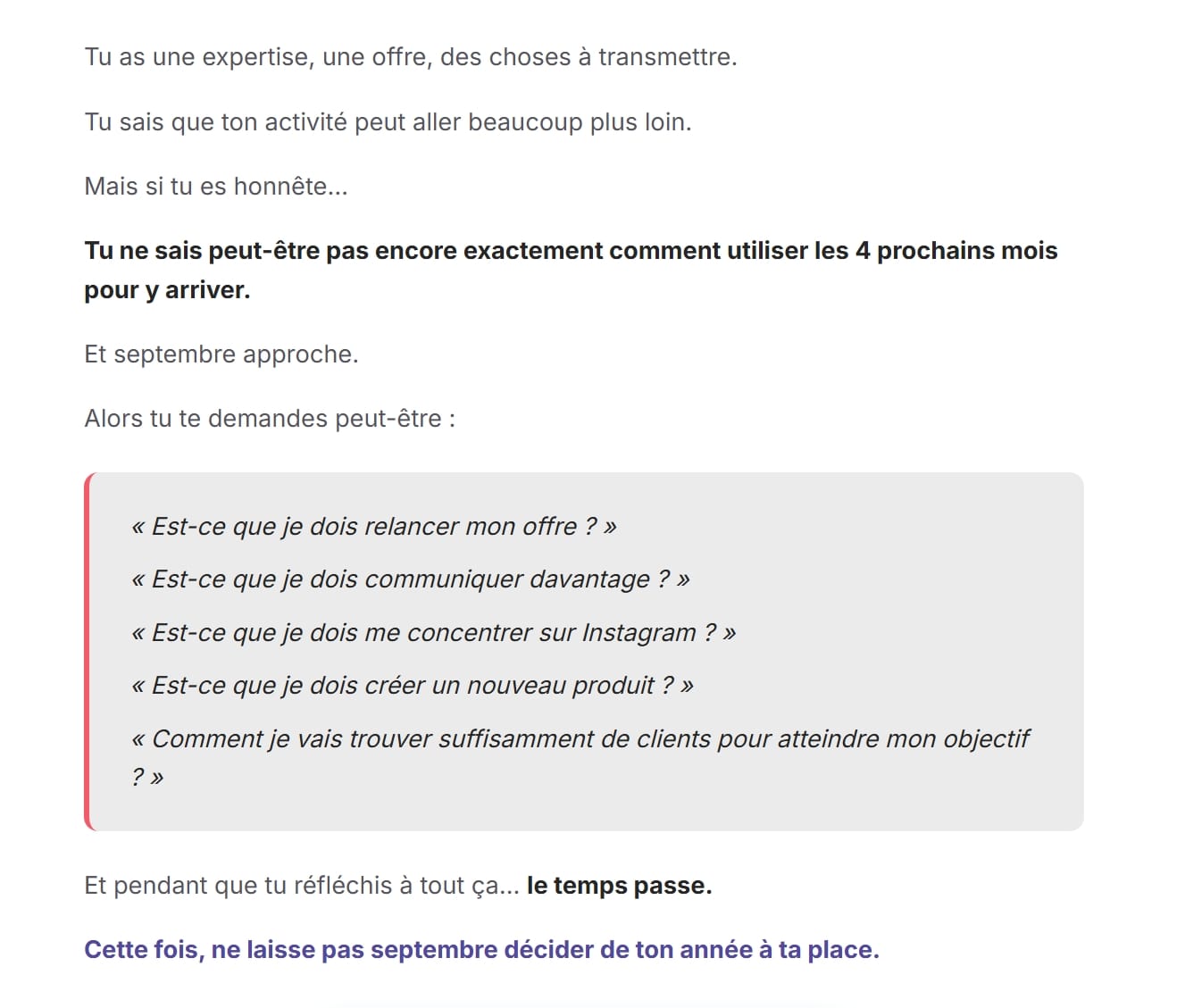1185x1008 pixels.
Task: Click the quote about concentrating on Instagram
Action: click(x=434, y=633)
